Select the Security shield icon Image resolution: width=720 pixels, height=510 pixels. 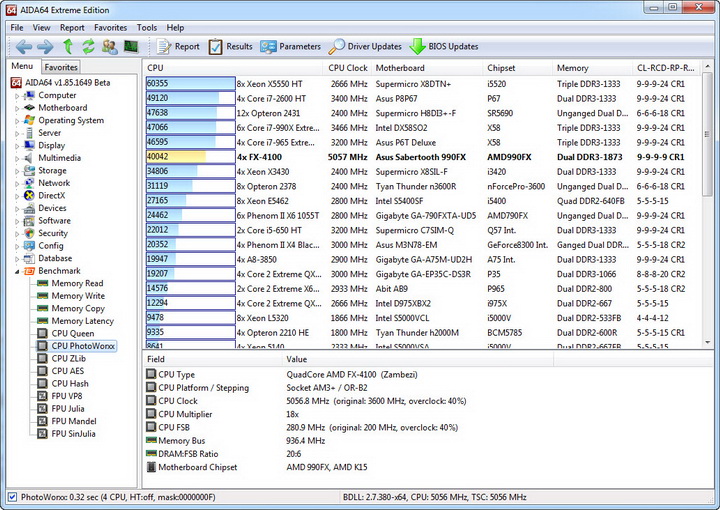29,233
